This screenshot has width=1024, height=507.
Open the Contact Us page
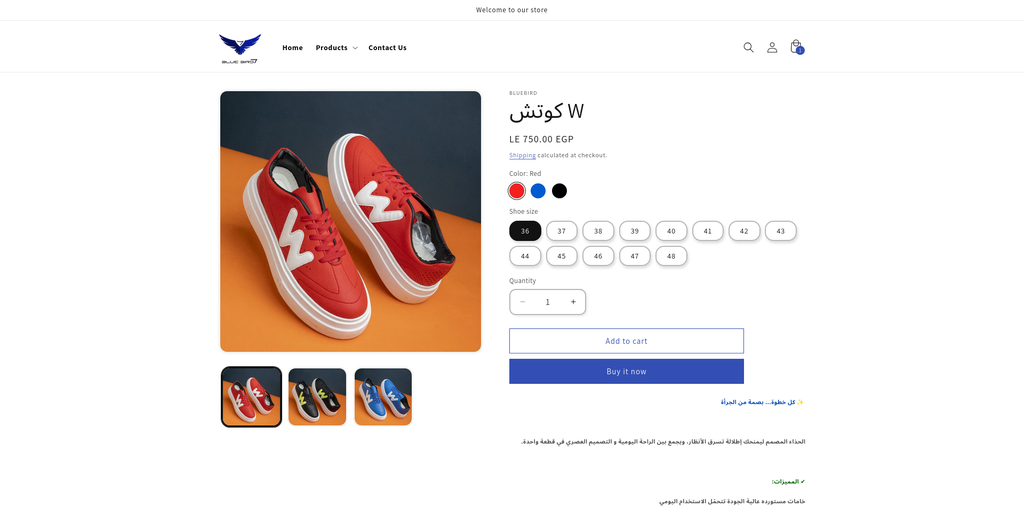pyautogui.click(x=387, y=47)
